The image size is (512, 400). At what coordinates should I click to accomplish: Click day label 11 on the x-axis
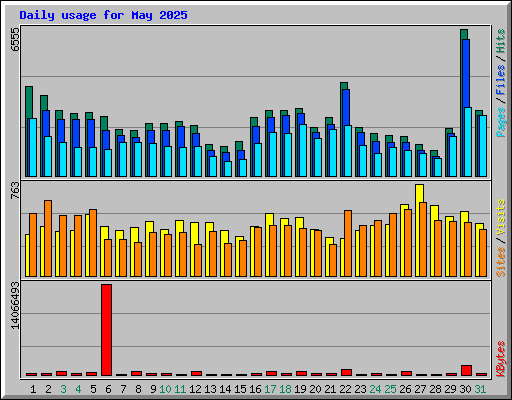[180, 389]
